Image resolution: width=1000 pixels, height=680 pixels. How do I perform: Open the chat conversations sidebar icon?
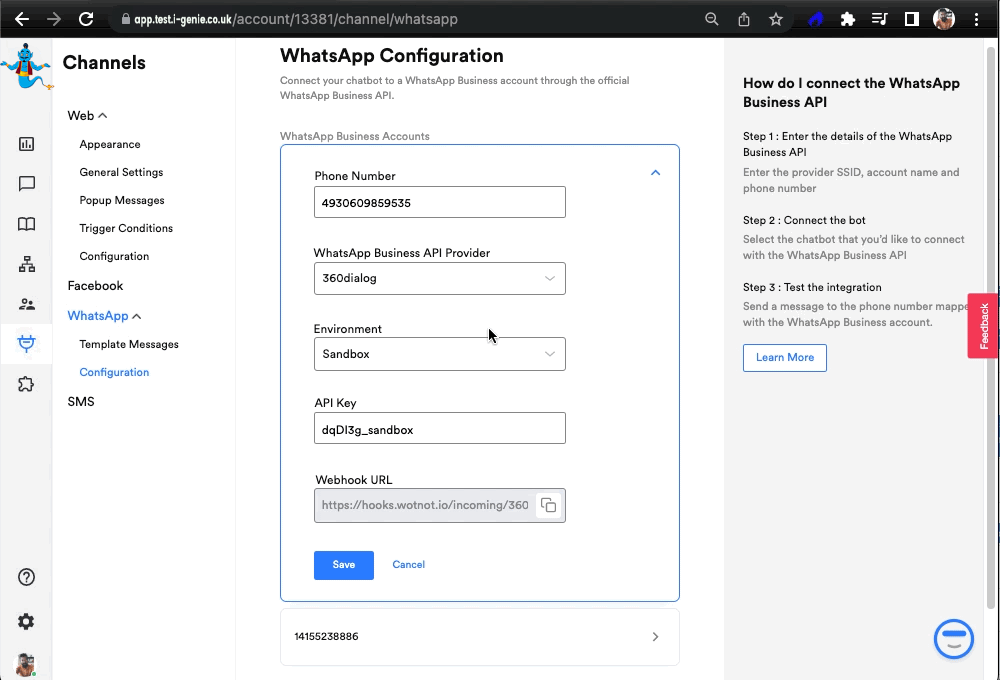[27, 184]
